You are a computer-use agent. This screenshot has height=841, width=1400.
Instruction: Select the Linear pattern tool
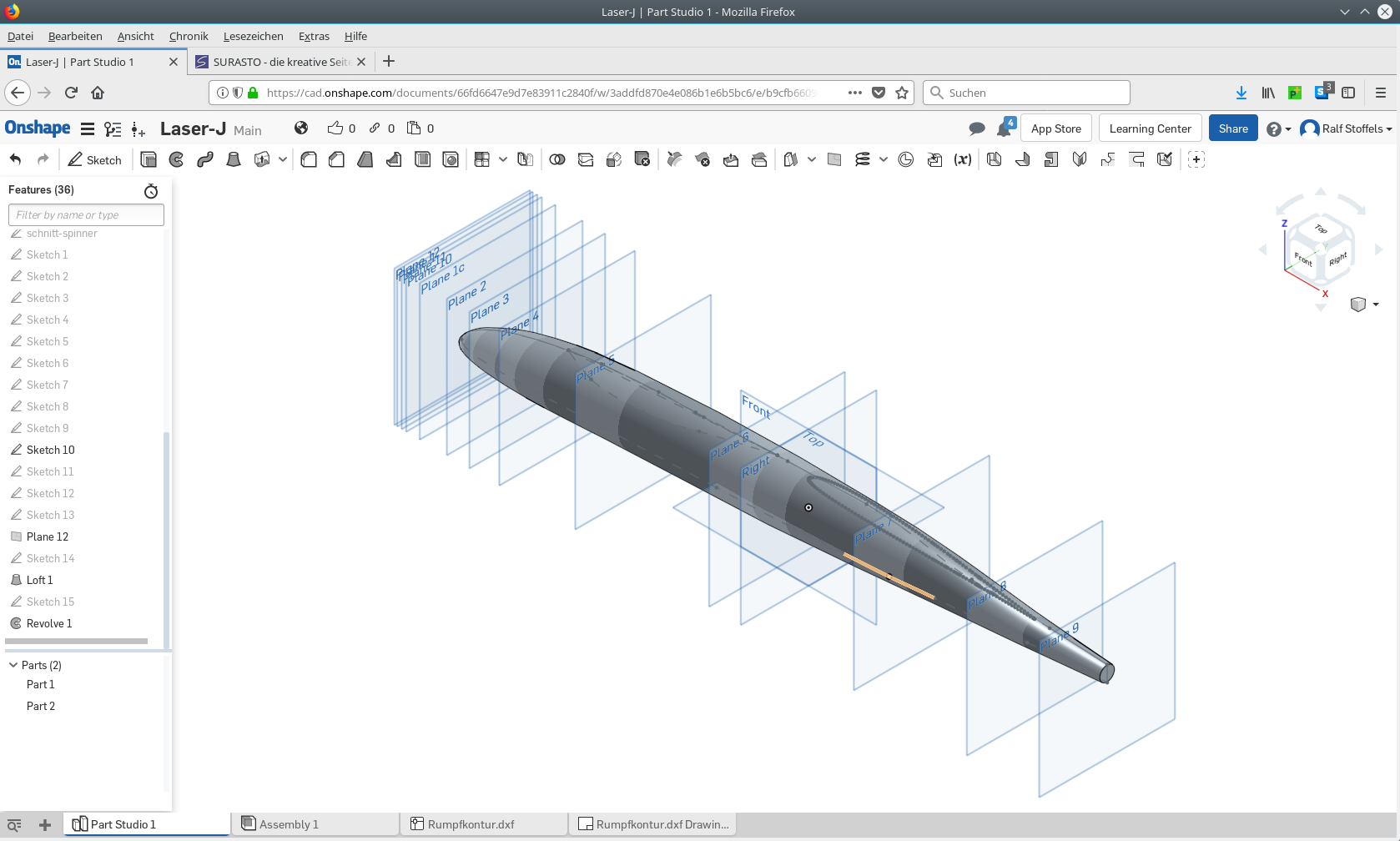[x=482, y=159]
